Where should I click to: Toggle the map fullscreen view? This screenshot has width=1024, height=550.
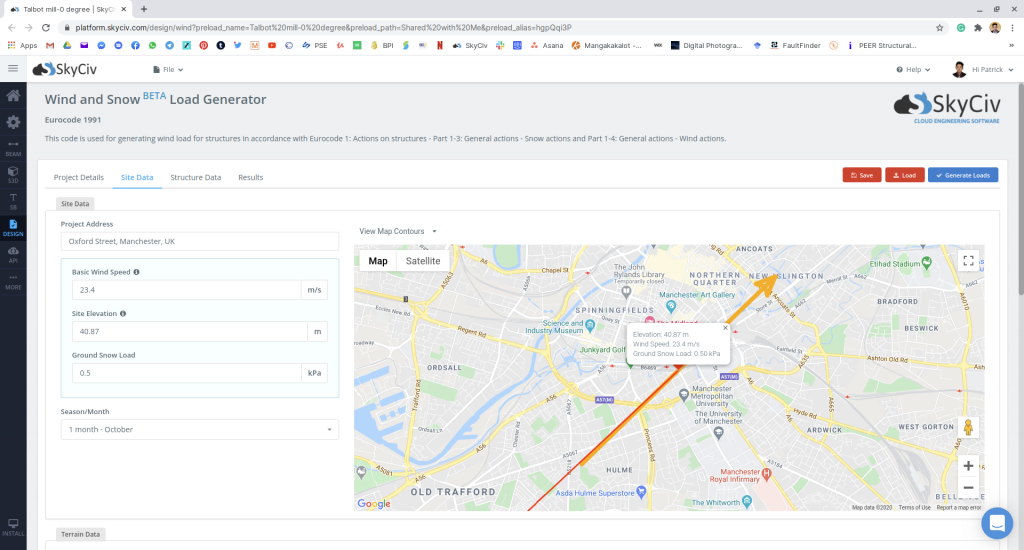pos(967,261)
